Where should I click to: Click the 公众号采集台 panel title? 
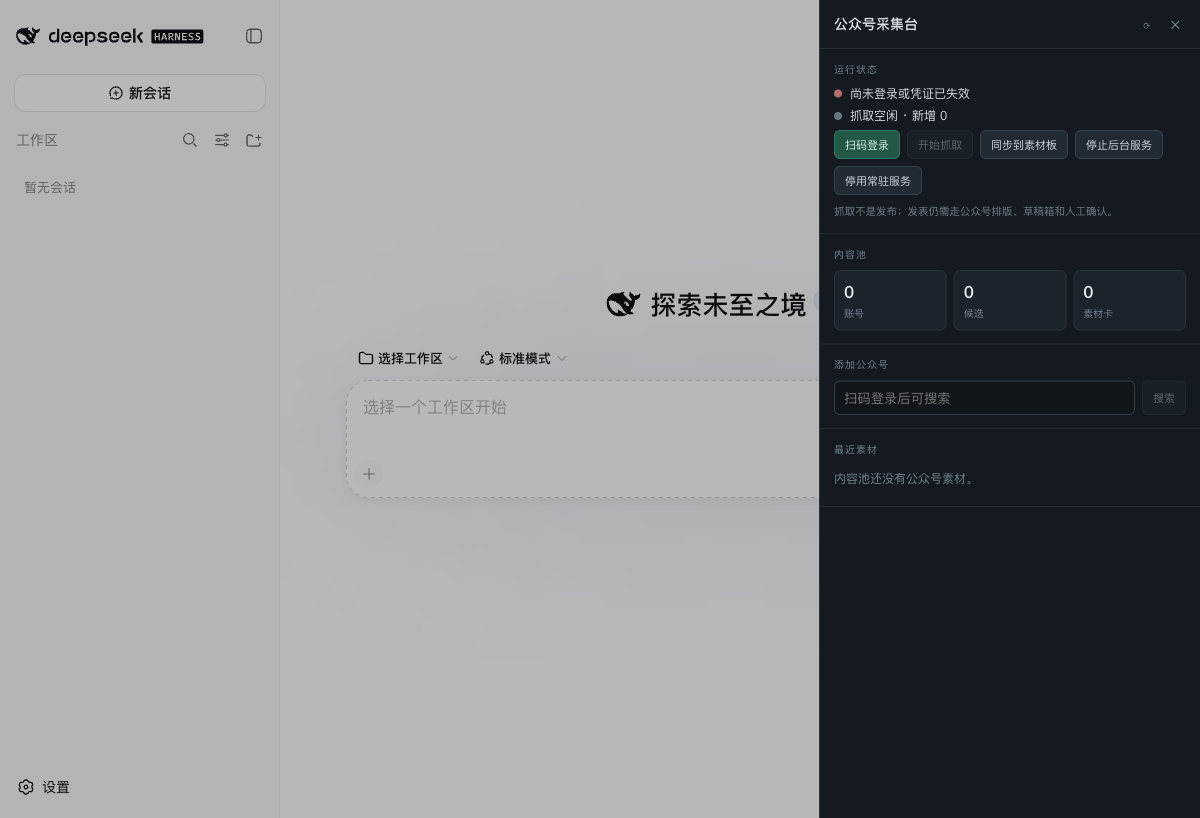(x=876, y=24)
